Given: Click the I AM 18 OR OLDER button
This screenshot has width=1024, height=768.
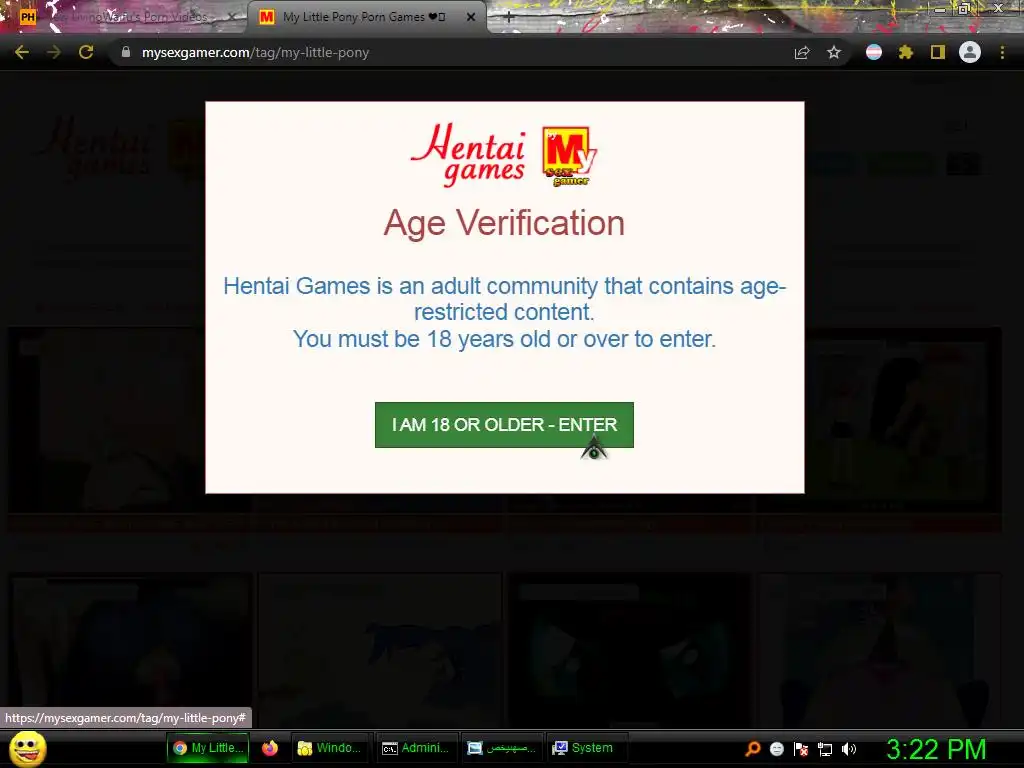Looking at the screenshot, I should (504, 425).
